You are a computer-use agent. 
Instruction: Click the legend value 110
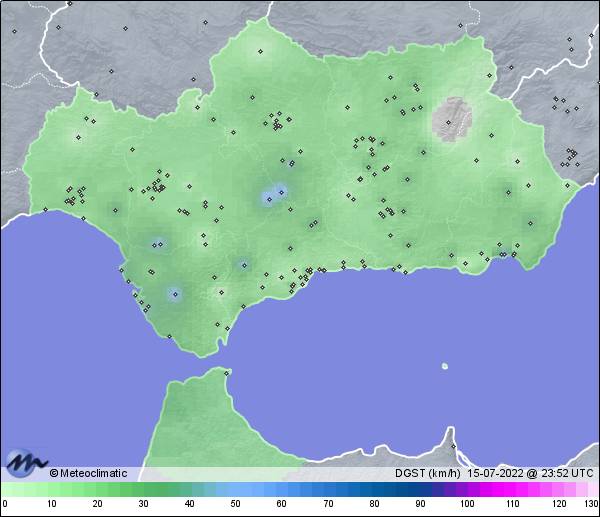coord(513,504)
